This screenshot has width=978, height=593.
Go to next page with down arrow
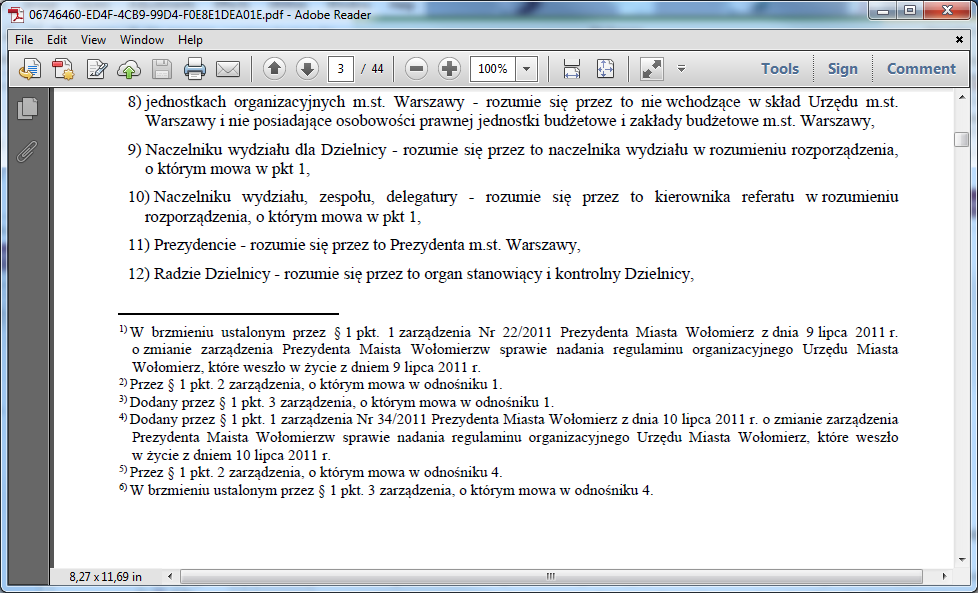307,69
